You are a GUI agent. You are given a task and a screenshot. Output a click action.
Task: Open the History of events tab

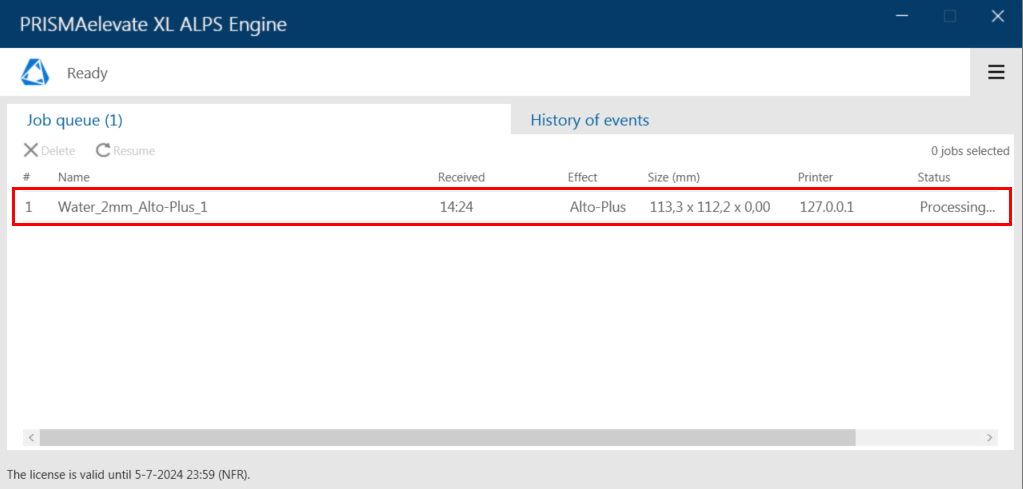click(x=590, y=120)
